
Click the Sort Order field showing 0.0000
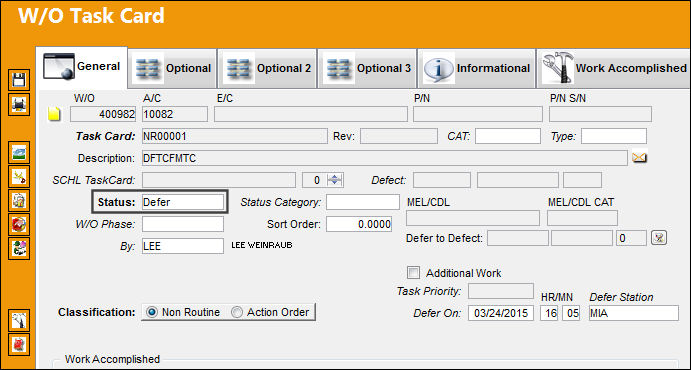(359, 224)
